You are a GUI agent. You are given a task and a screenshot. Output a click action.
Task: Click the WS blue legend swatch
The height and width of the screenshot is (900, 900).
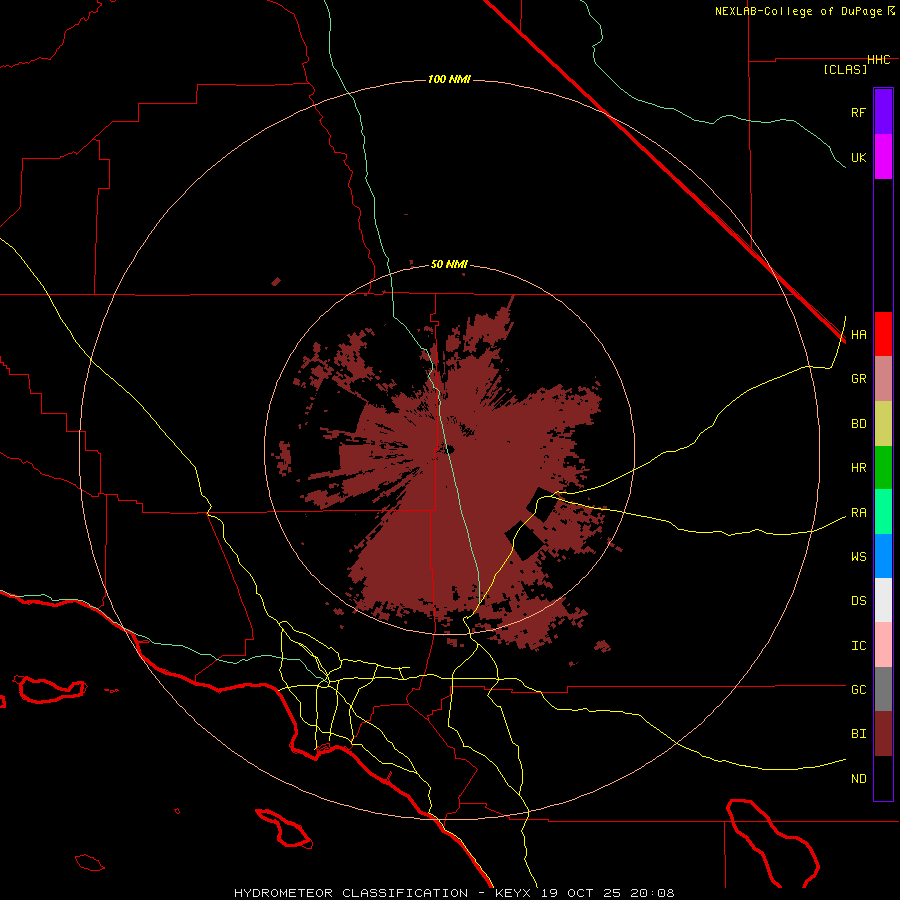883,556
